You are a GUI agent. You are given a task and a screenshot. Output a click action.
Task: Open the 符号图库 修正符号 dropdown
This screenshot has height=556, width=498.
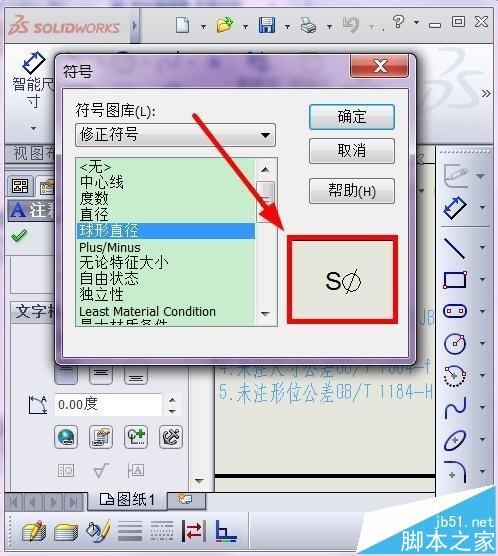point(175,135)
